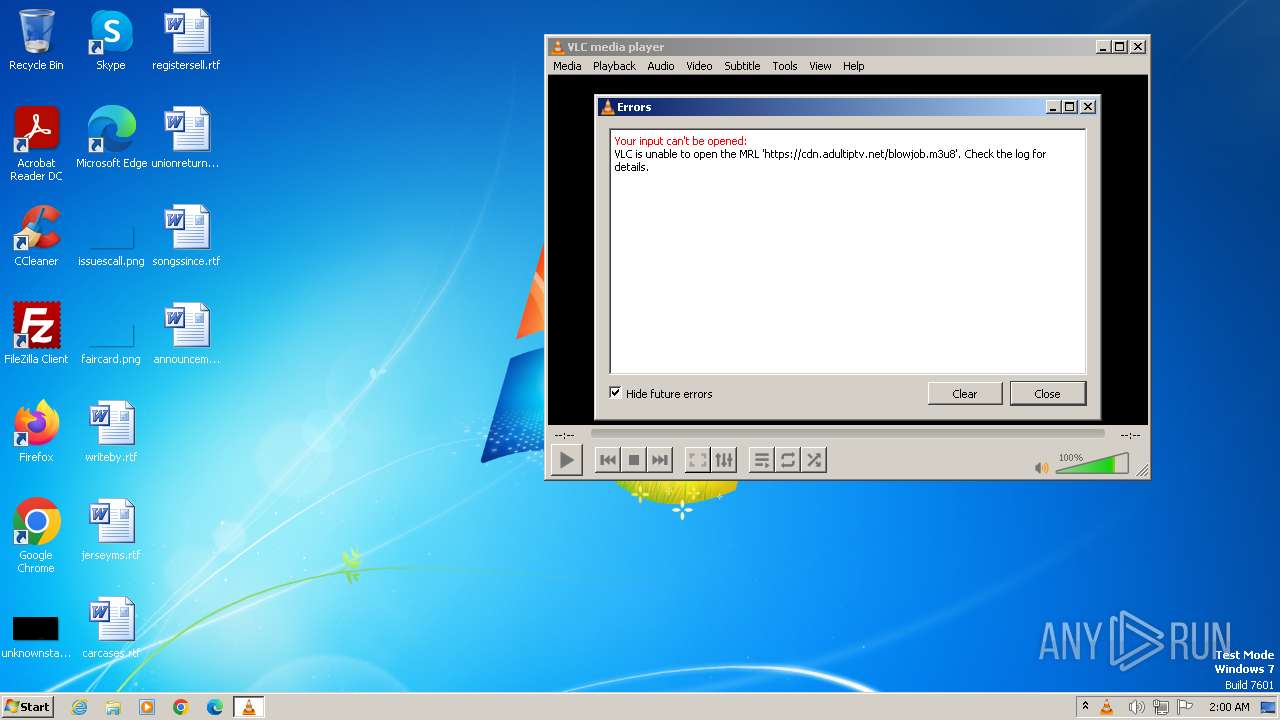The image size is (1280, 720).
Task: Select CCleaner desktop shortcut
Action: [x=36, y=236]
